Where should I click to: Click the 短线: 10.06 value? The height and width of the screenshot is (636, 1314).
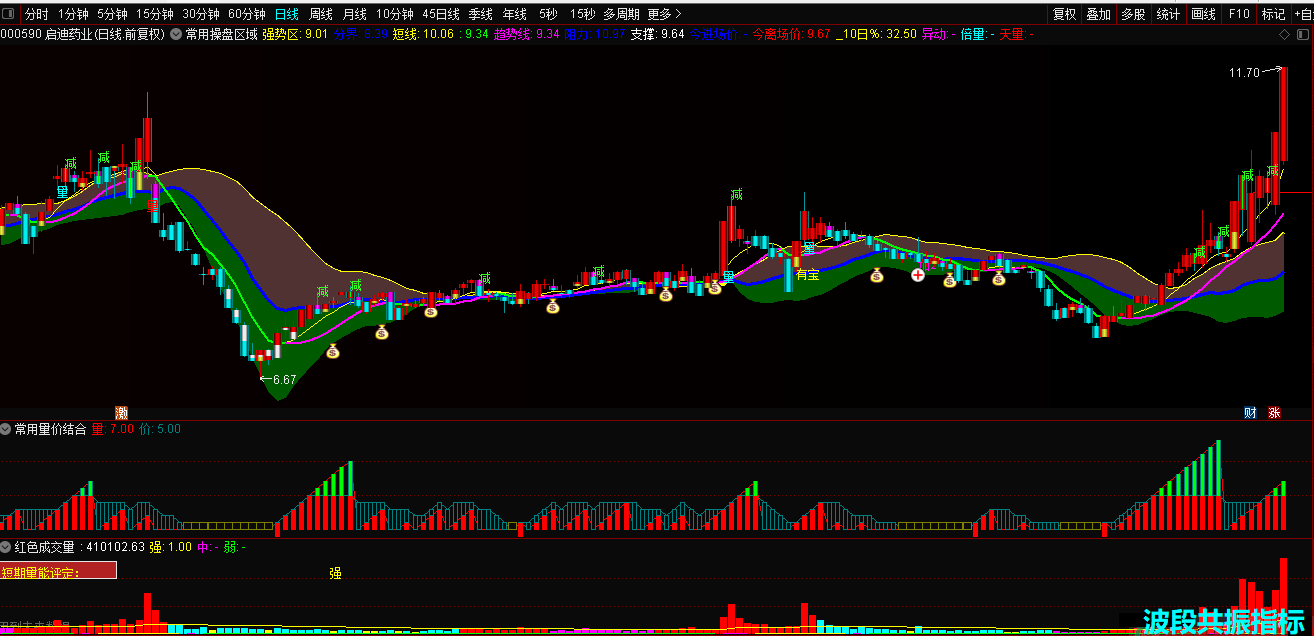[x=423, y=34]
